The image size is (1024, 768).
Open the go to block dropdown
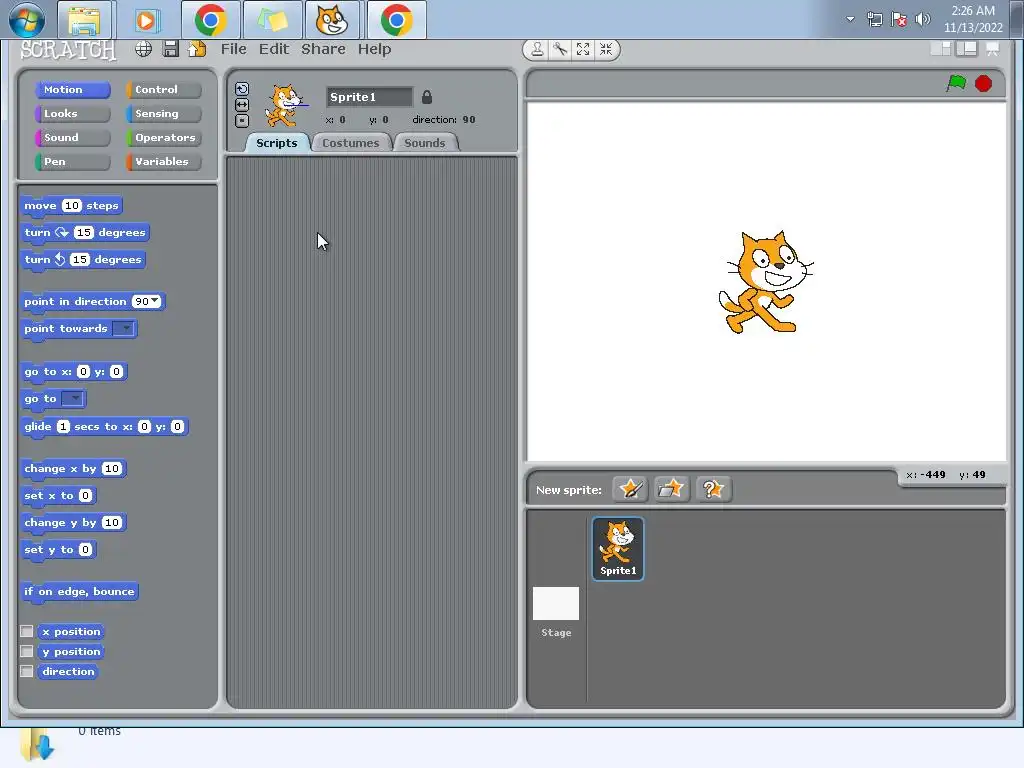click(72, 398)
